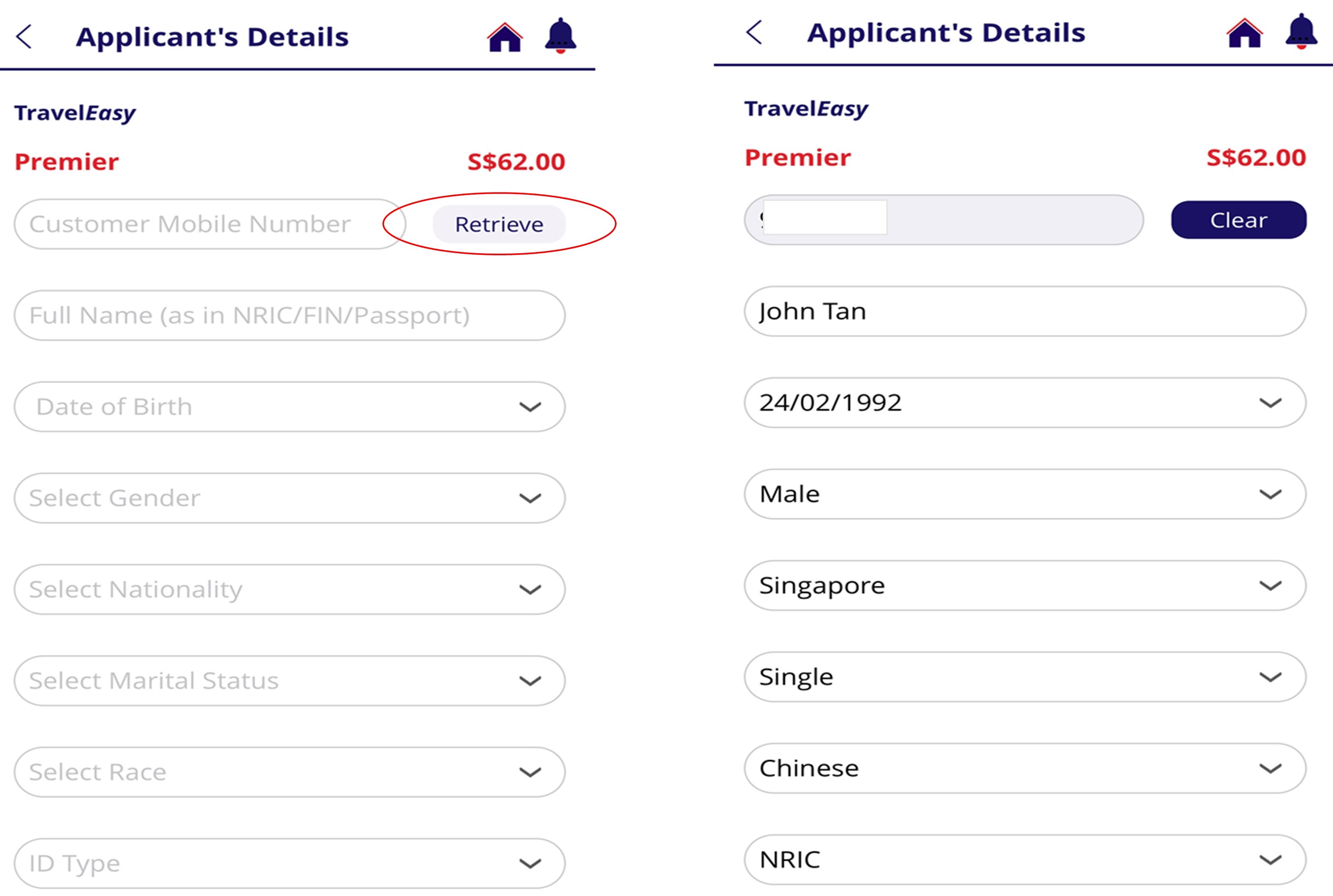1333x896 pixels.
Task: Click the Customer Mobile Number input field
Action: pos(189,224)
